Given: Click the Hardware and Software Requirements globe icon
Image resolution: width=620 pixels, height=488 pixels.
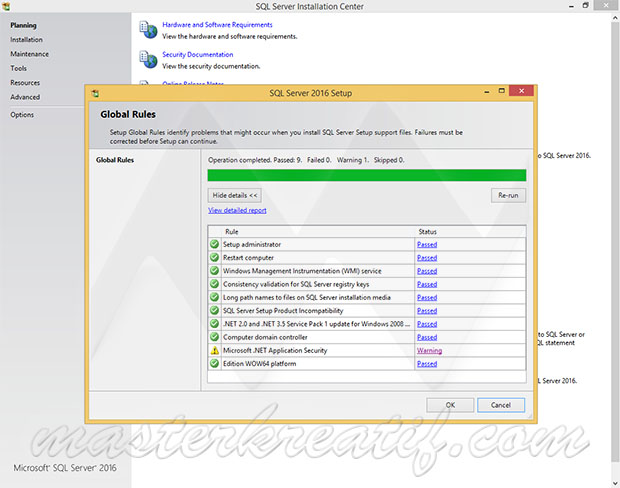Looking at the screenshot, I should click(148, 30).
